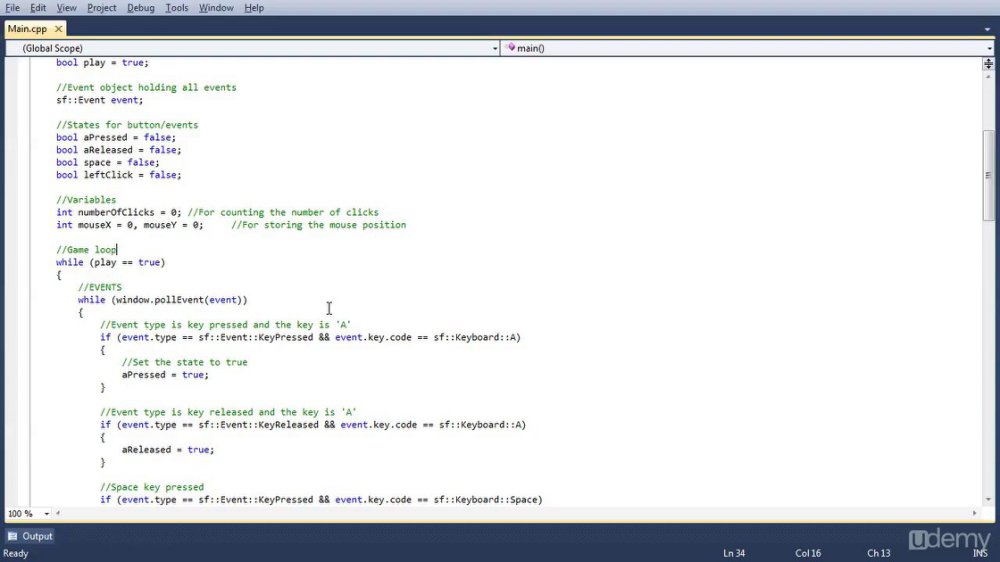Click 'while (window.pollEvent(event))' line

(x=163, y=300)
